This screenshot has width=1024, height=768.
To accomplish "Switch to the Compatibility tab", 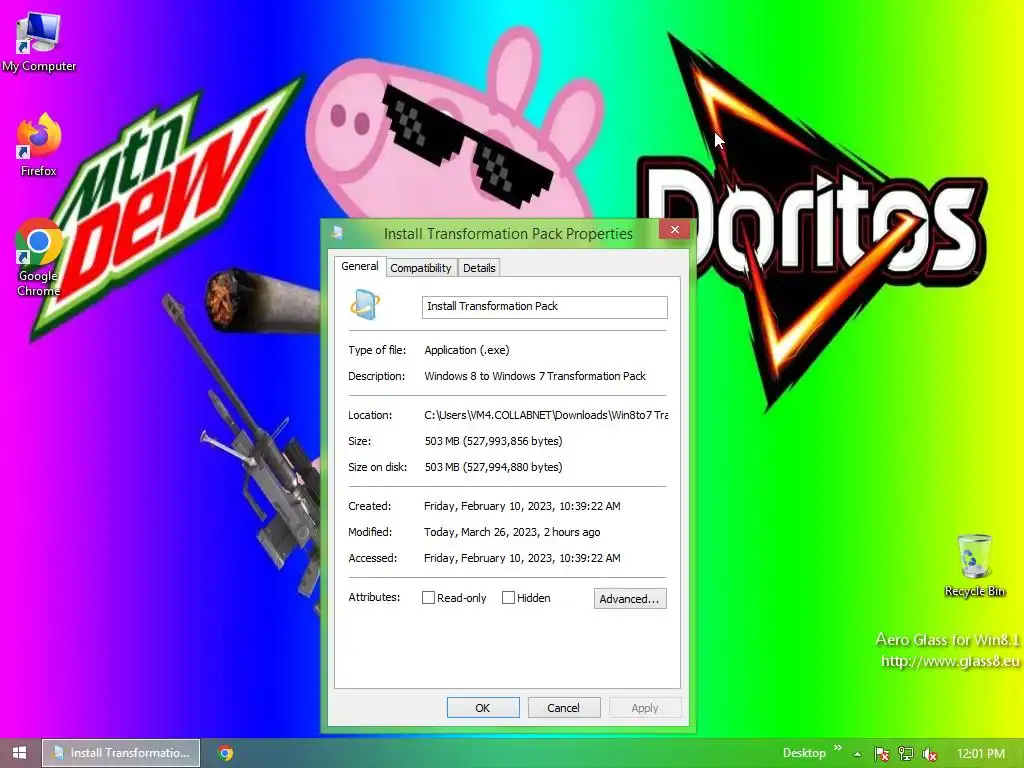I will pyautogui.click(x=421, y=268).
